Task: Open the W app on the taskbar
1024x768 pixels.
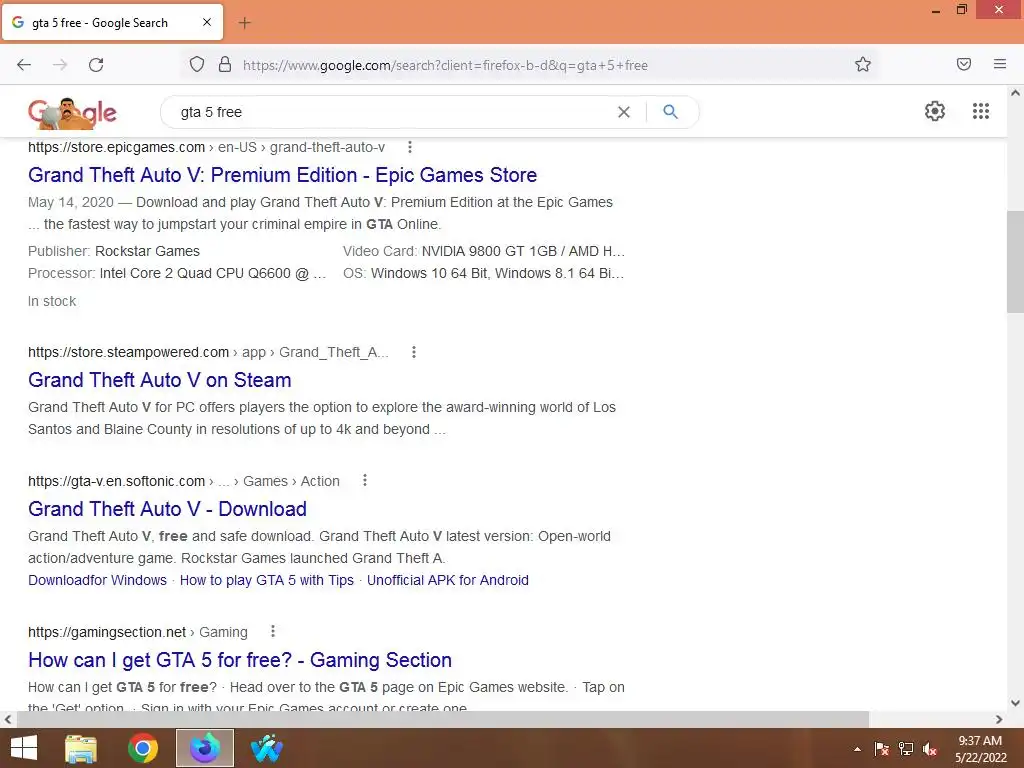Action: (266, 748)
